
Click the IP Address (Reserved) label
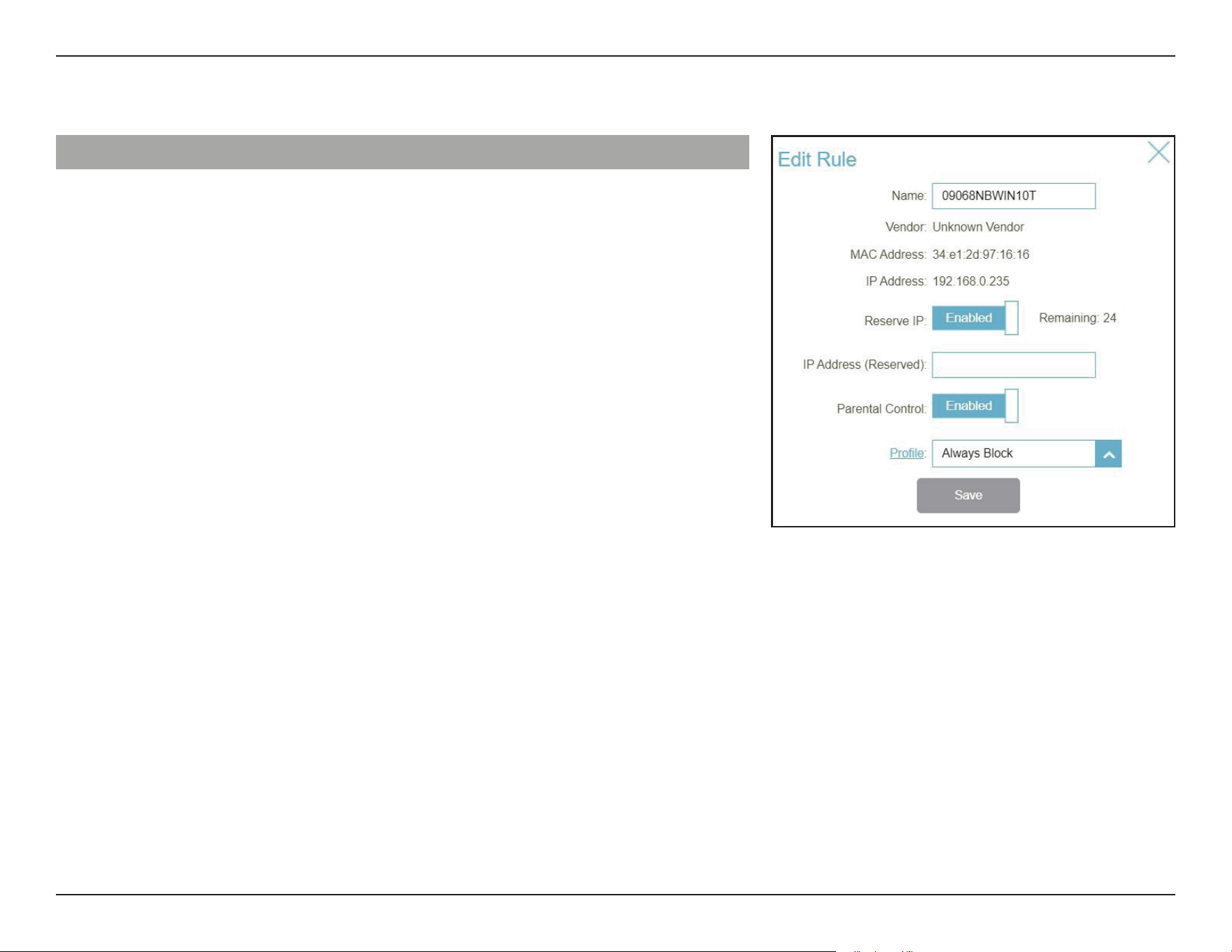[865, 365]
